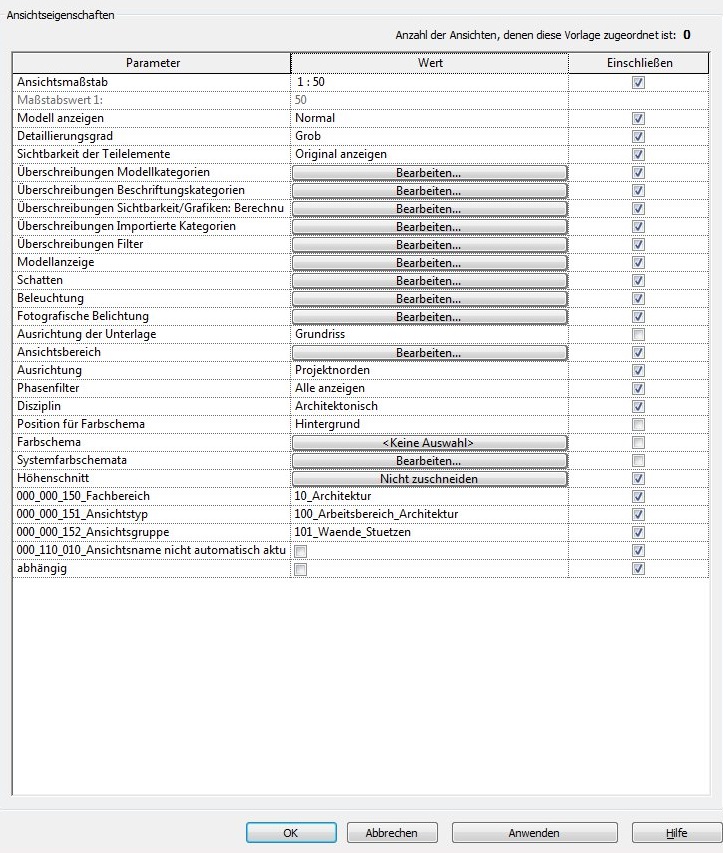Image resolution: width=723 pixels, height=853 pixels.
Task: Open Bearbeiten for Überschreibungen Filter
Action: point(429,245)
